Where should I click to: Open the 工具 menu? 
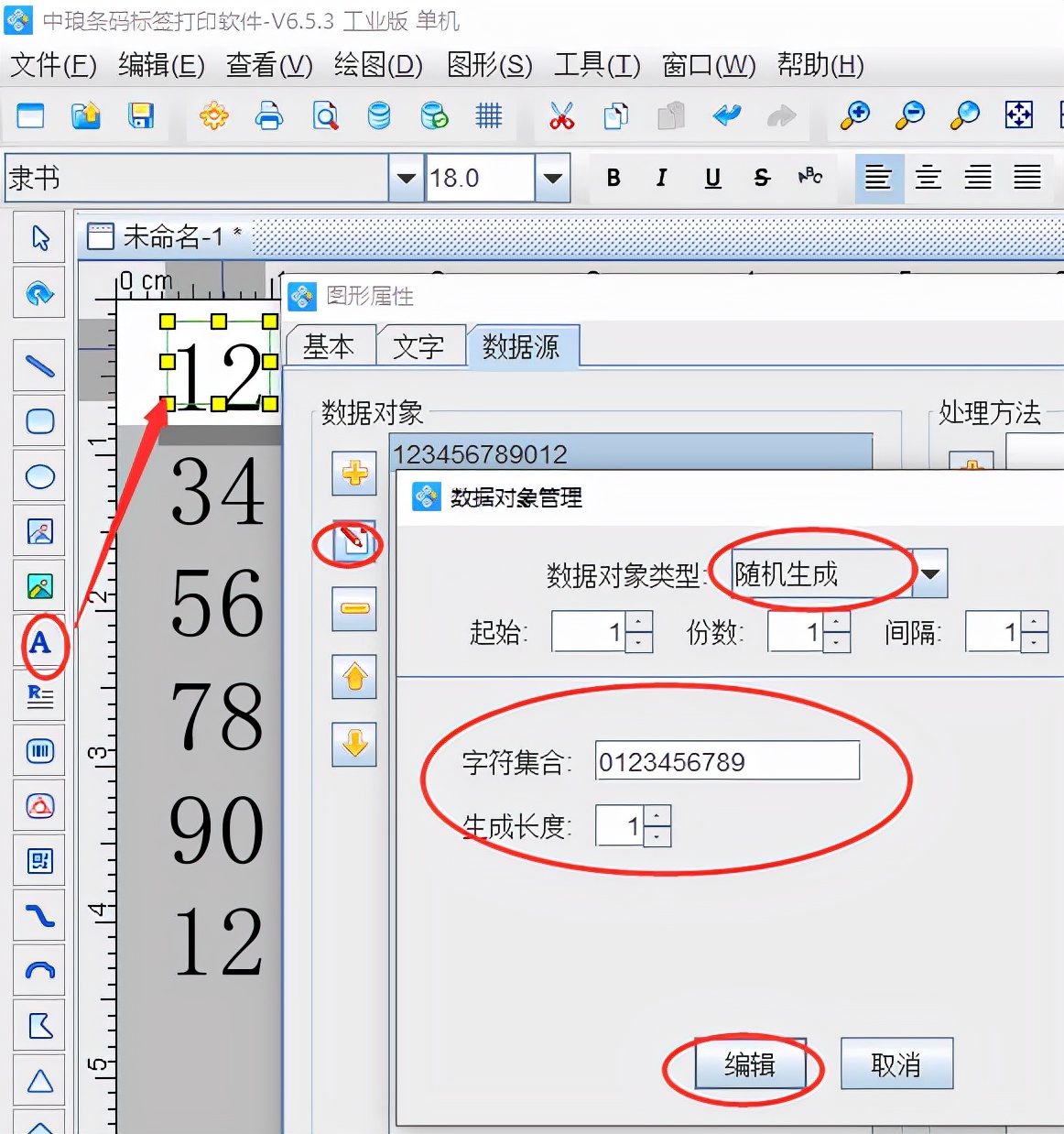pyautogui.click(x=595, y=65)
